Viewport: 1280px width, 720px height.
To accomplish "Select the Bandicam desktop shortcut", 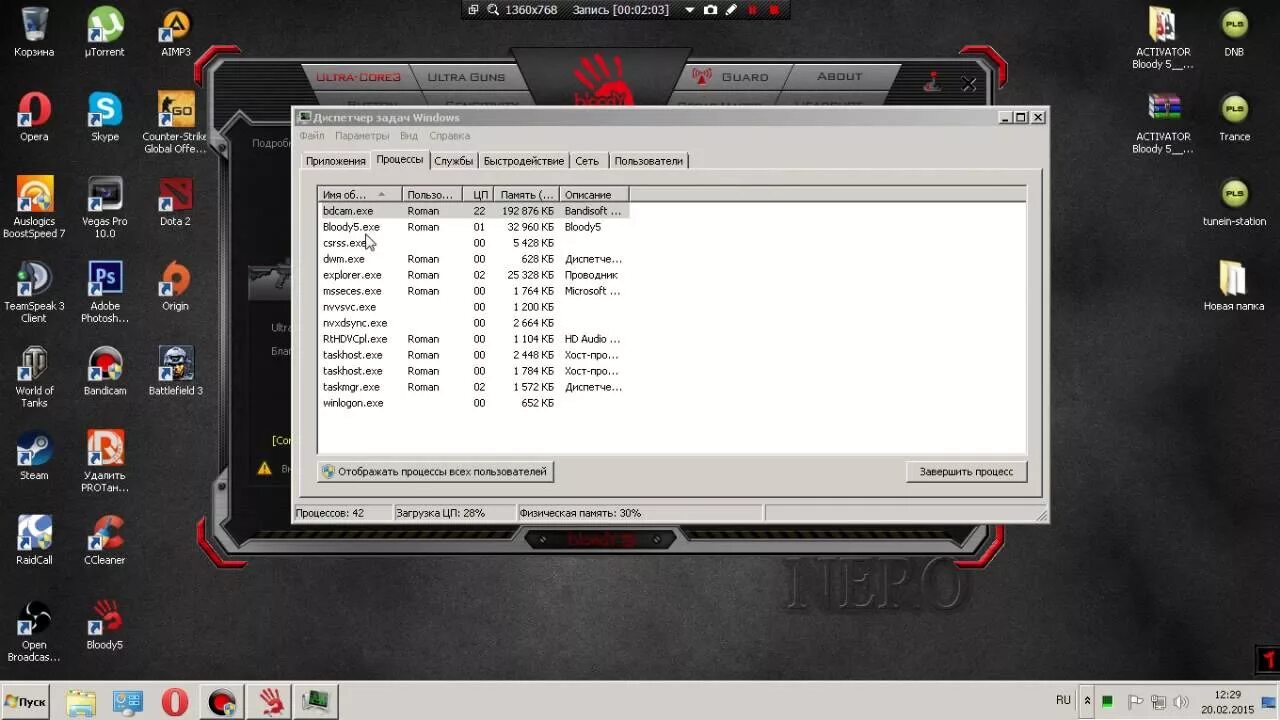I will click(x=105, y=371).
